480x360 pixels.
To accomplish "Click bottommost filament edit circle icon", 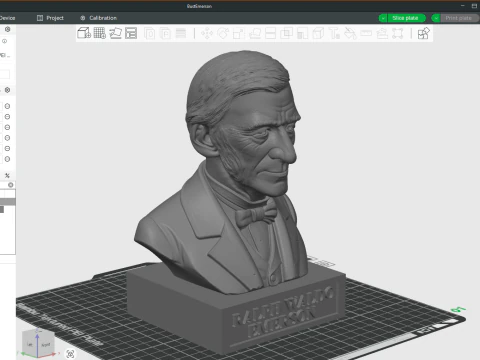I will [x=7, y=159].
